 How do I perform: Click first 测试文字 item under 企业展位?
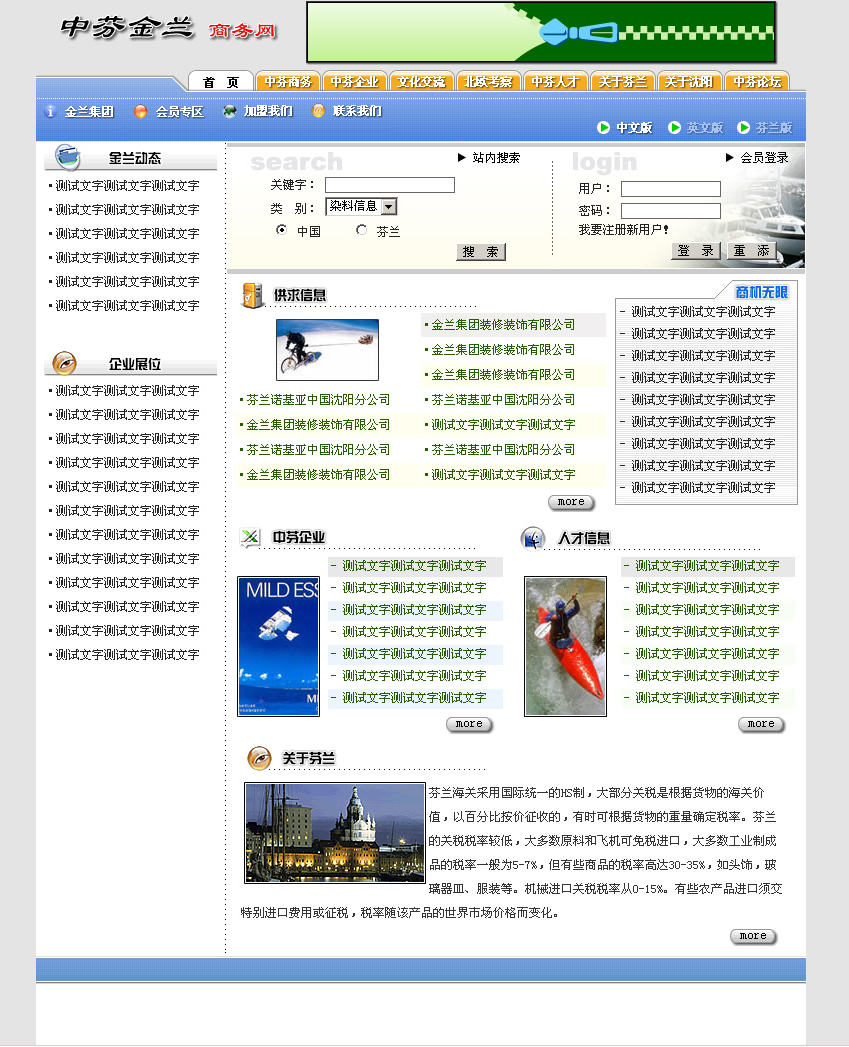tap(127, 391)
